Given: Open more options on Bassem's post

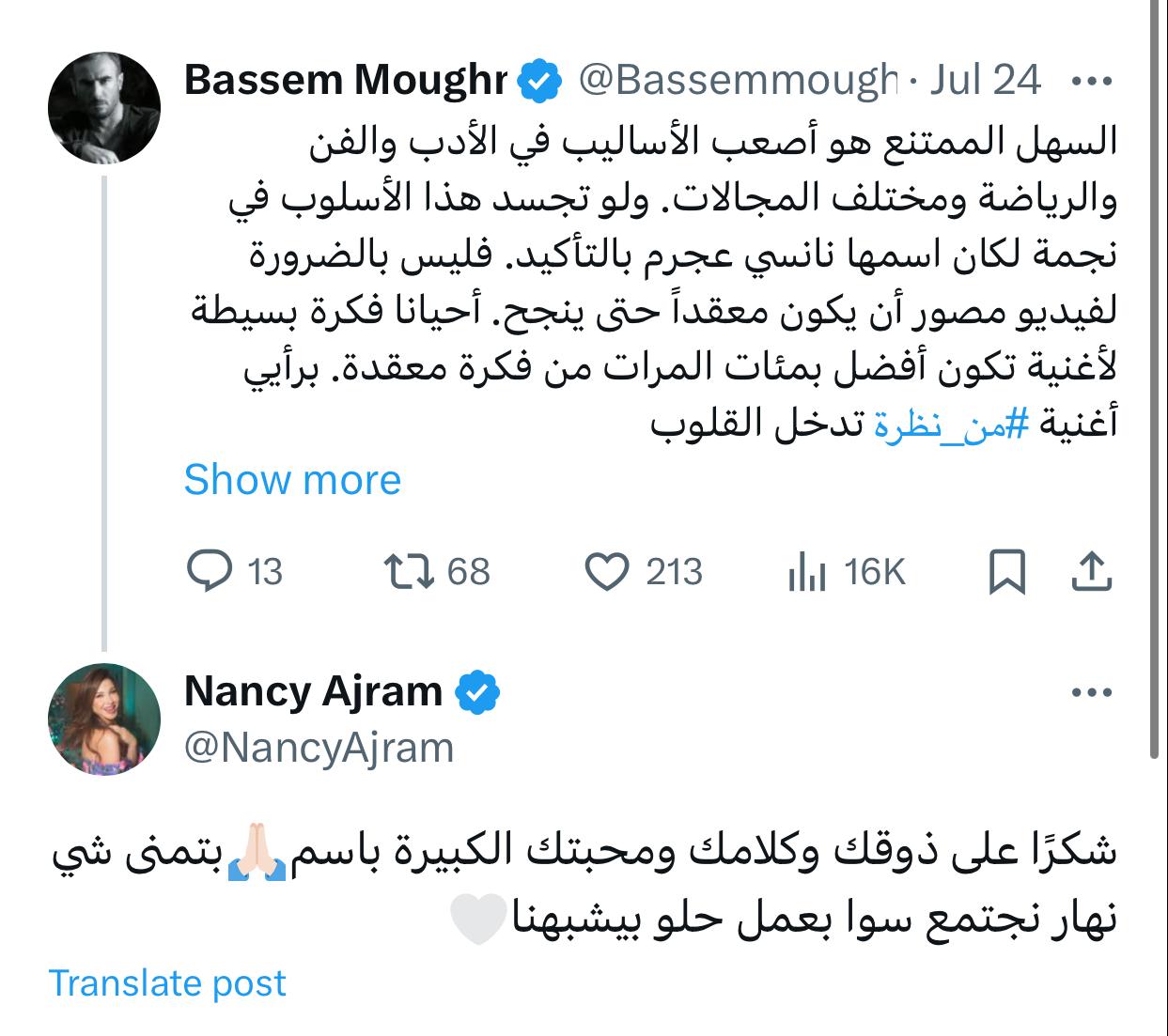Looking at the screenshot, I should [x=1091, y=82].
